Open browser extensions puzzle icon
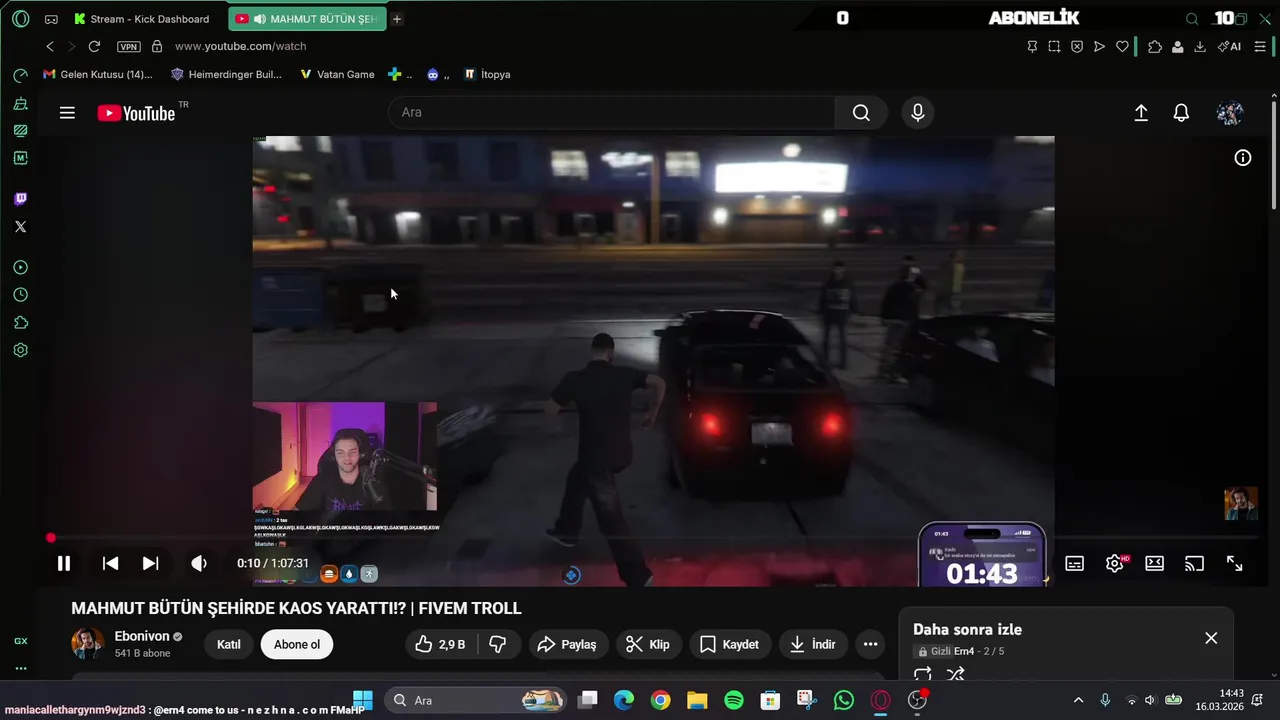The image size is (1280, 720). [x=1155, y=46]
